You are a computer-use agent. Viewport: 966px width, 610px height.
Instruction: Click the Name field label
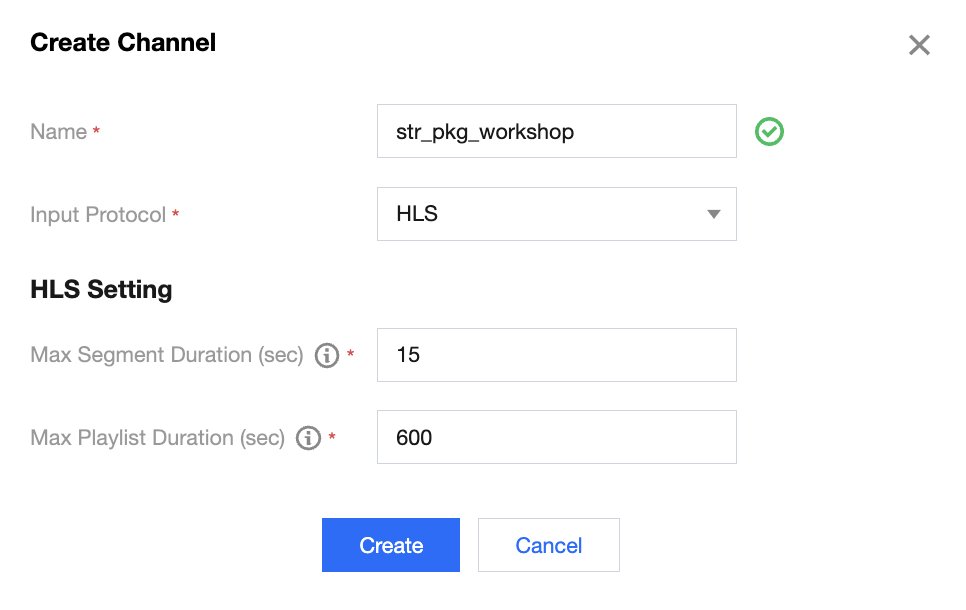click(x=59, y=131)
